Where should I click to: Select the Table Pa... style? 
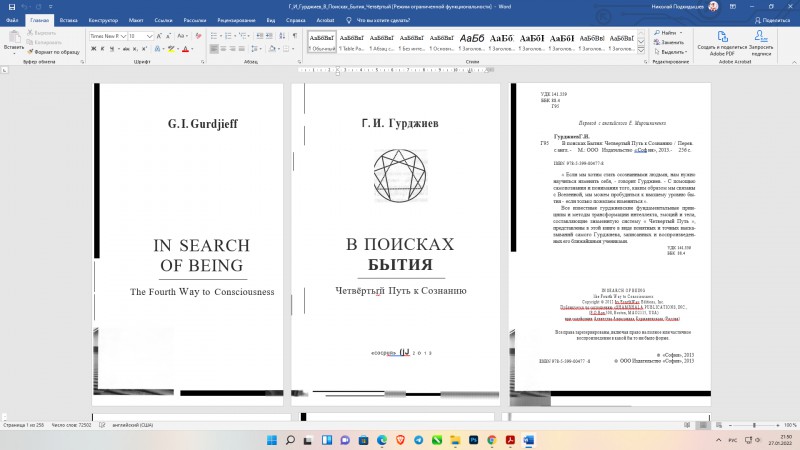pos(352,42)
